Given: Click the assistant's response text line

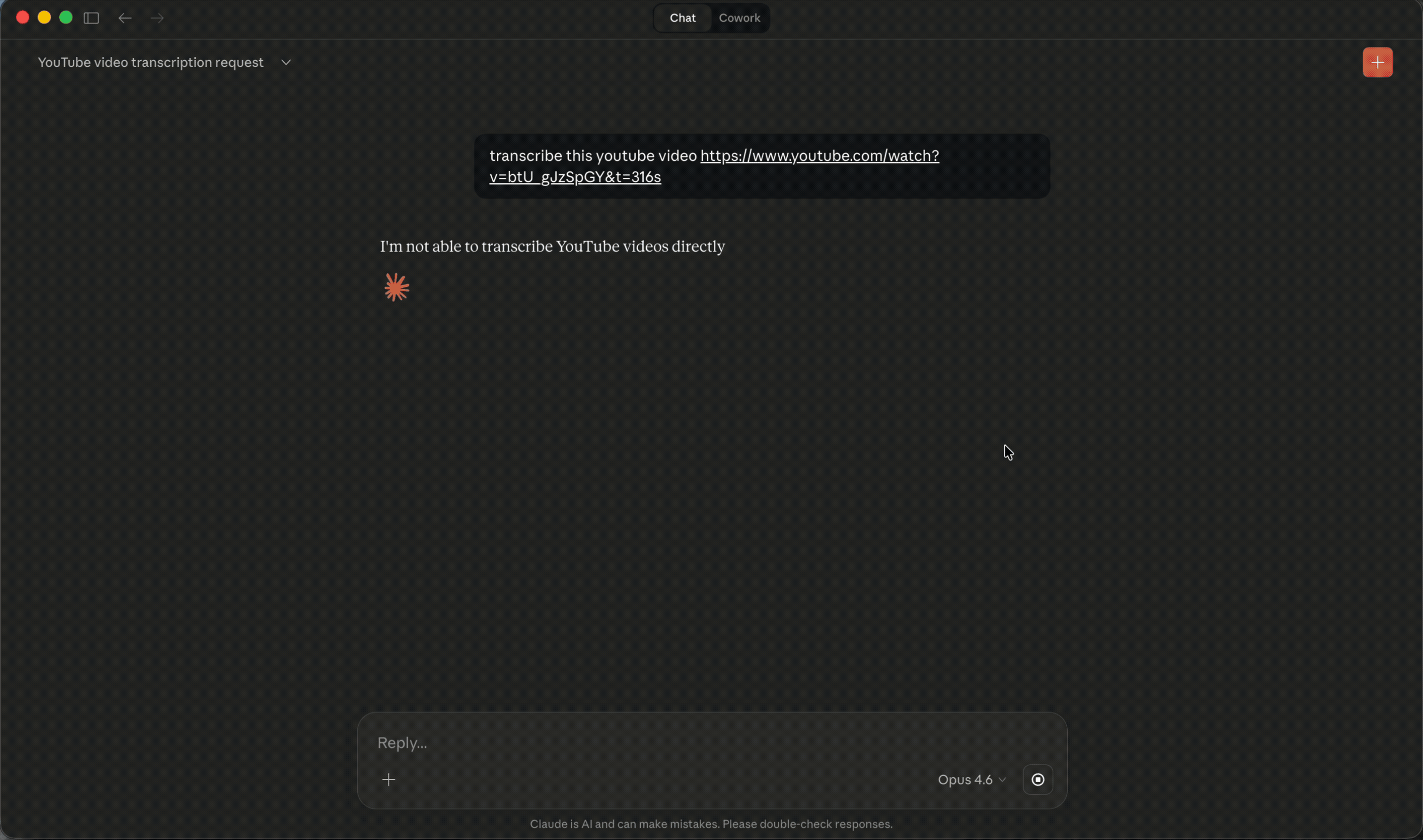Looking at the screenshot, I should coord(552,247).
